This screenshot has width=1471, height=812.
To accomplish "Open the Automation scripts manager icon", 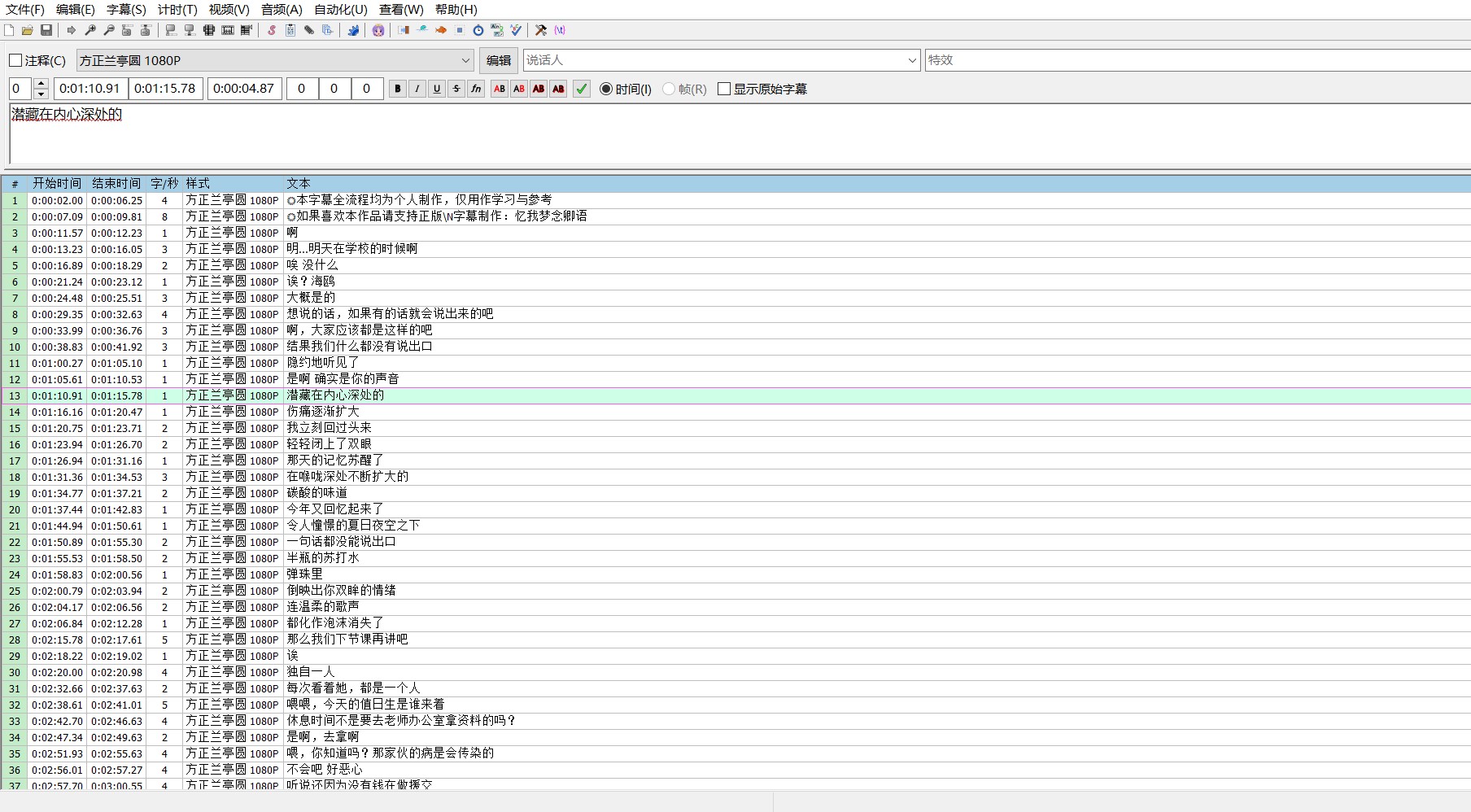I will [x=353, y=30].
